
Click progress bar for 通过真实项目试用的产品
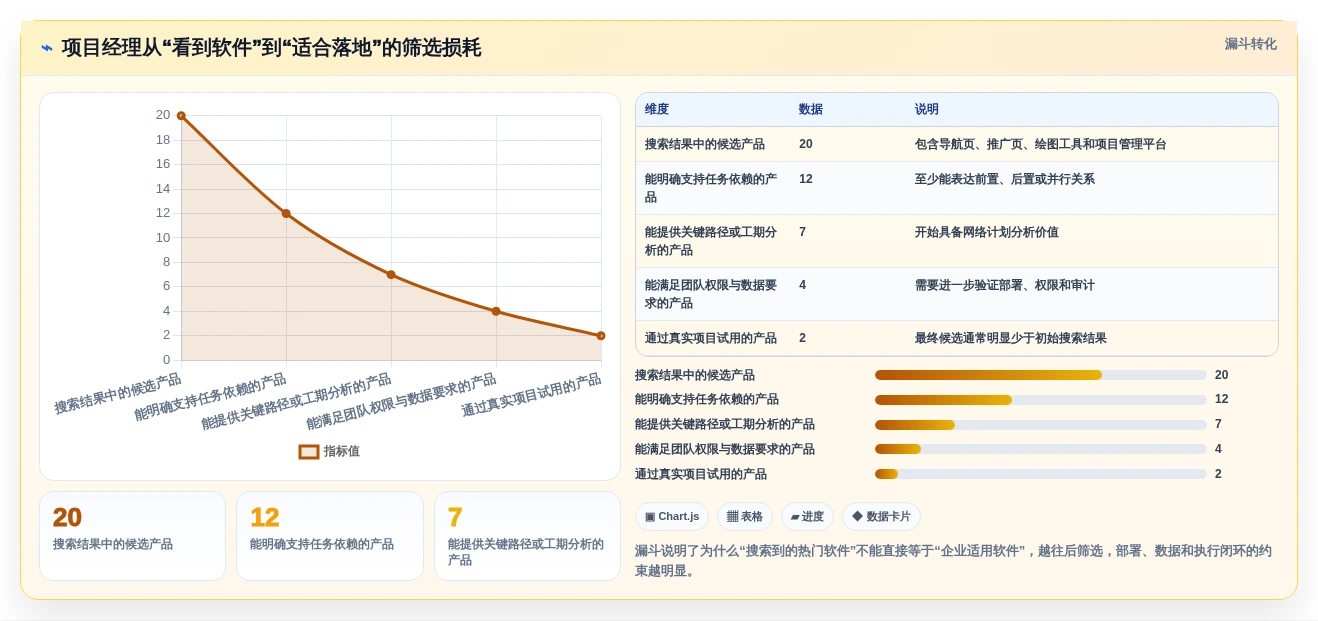tap(1041, 474)
